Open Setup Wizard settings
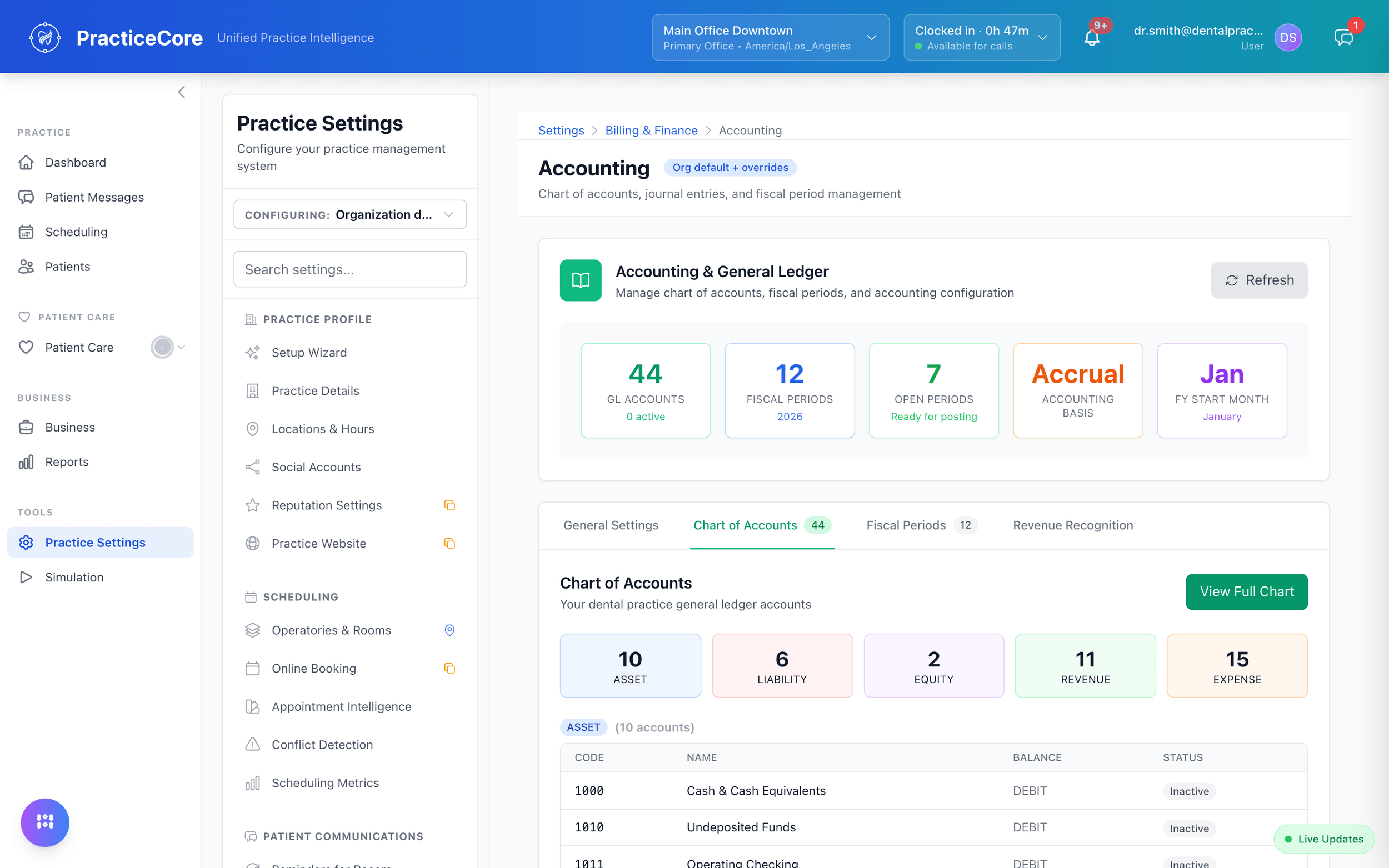The image size is (1389, 868). click(x=350, y=353)
